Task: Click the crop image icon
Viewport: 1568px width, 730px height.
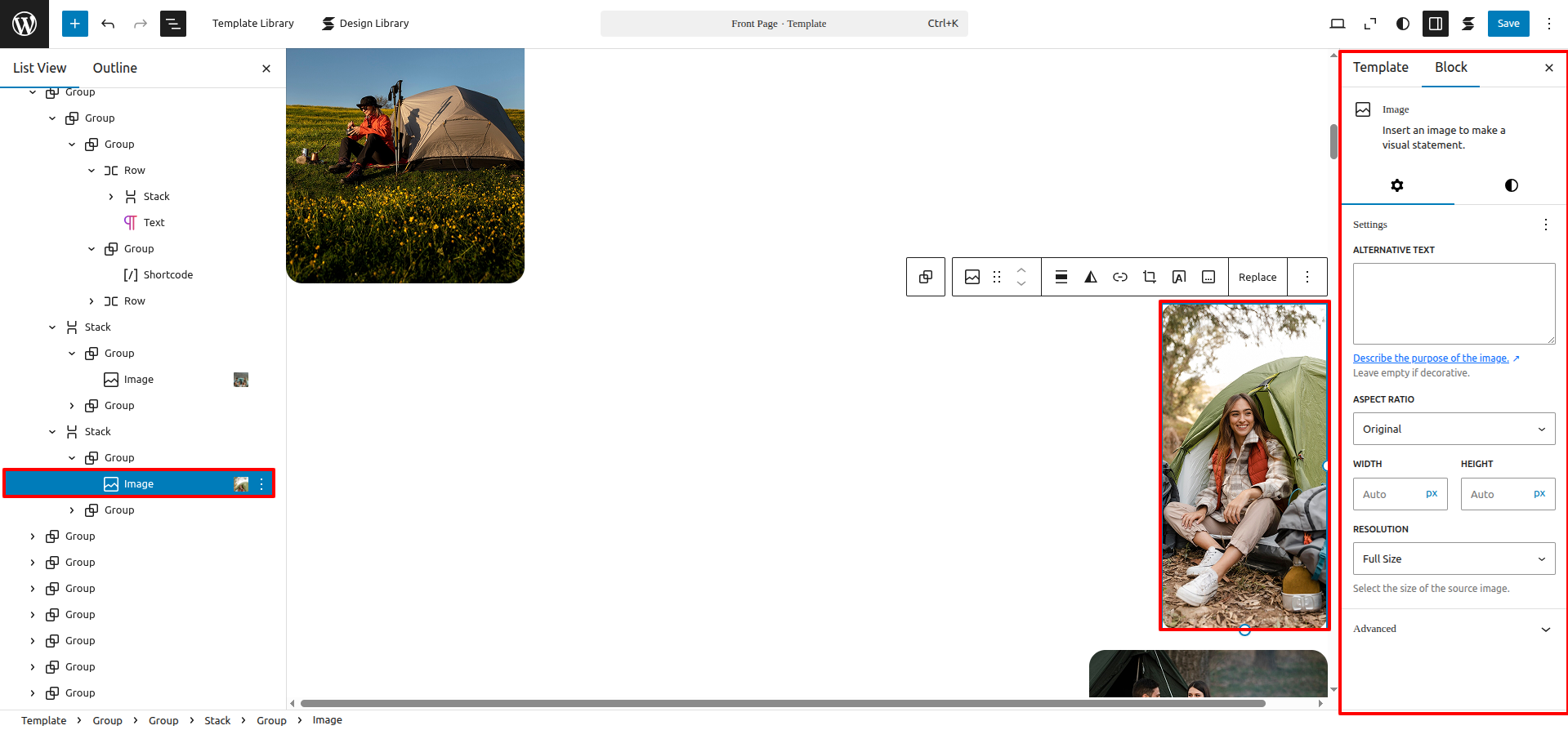Action: (1149, 278)
